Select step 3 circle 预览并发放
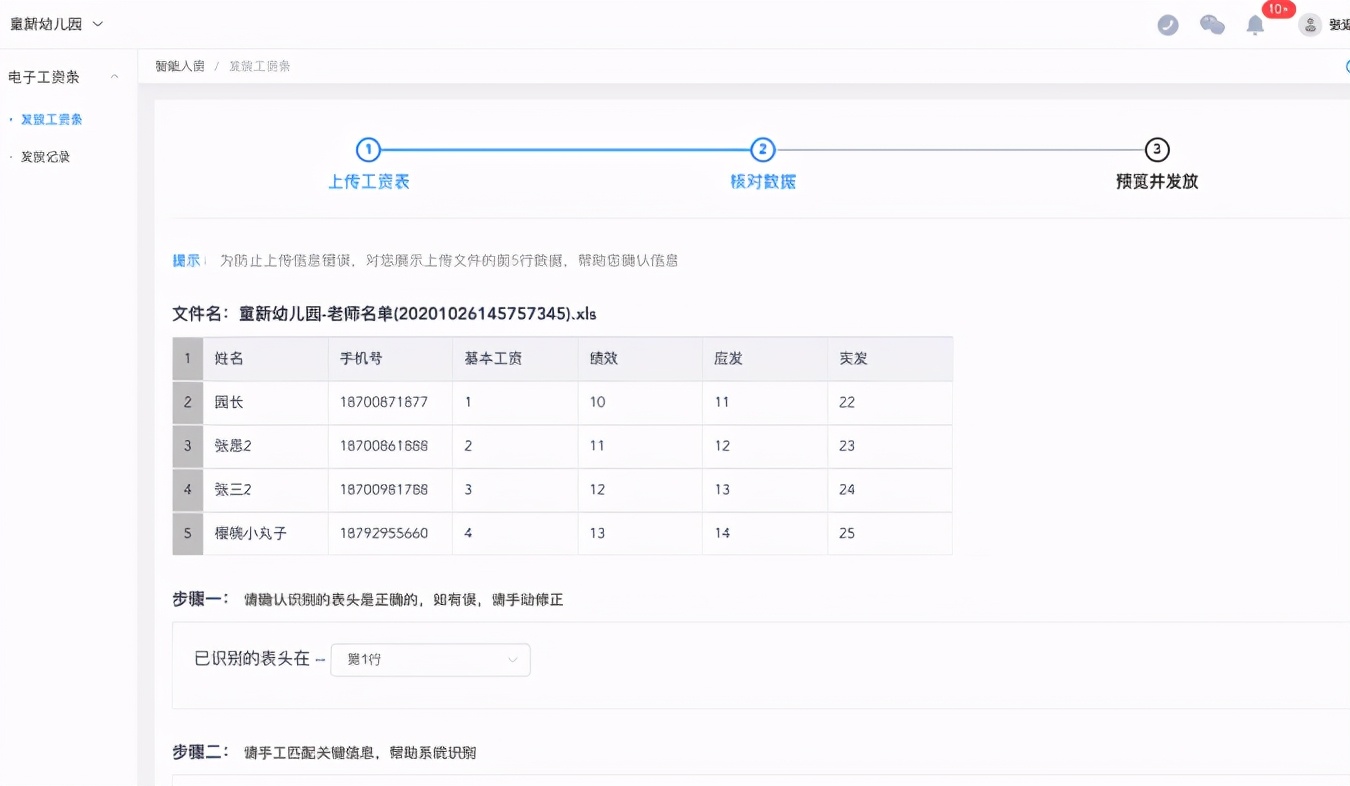This screenshot has height=786, width=1350. (1156, 150)
